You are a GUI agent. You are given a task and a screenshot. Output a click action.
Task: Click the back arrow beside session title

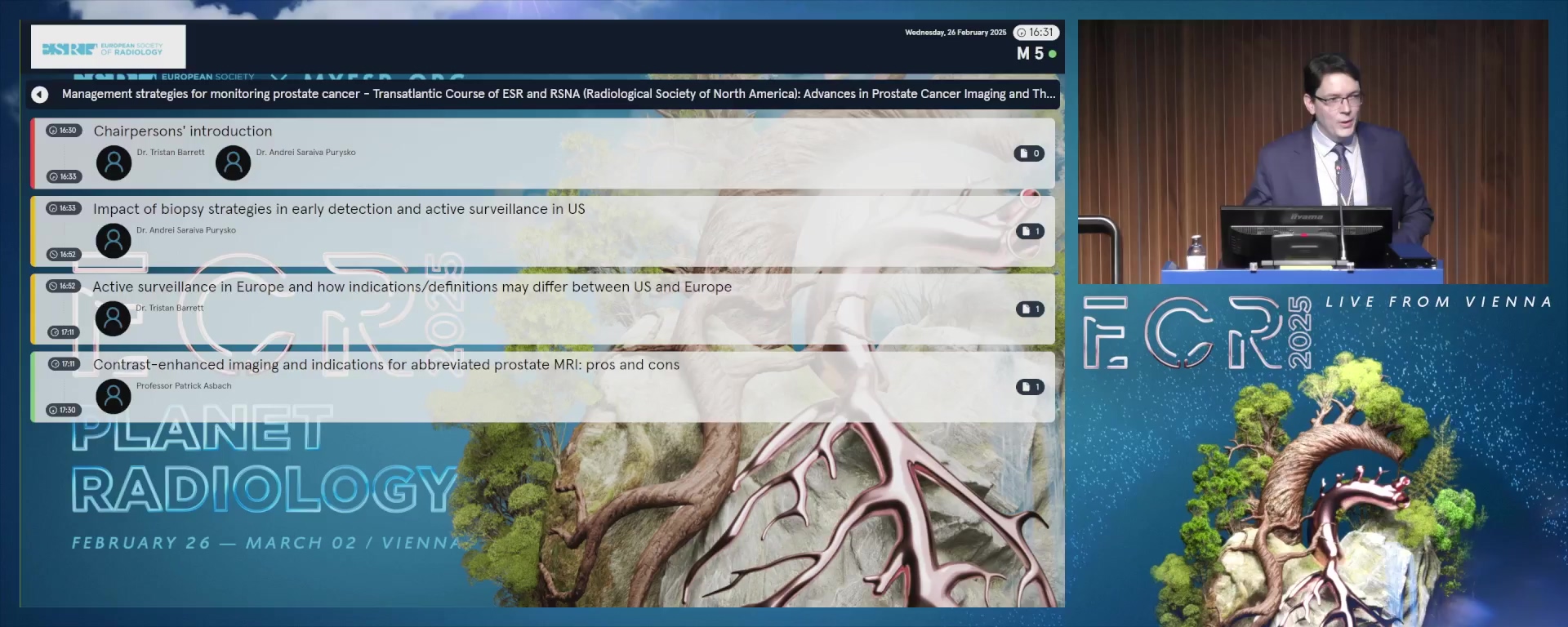point(39,95)
